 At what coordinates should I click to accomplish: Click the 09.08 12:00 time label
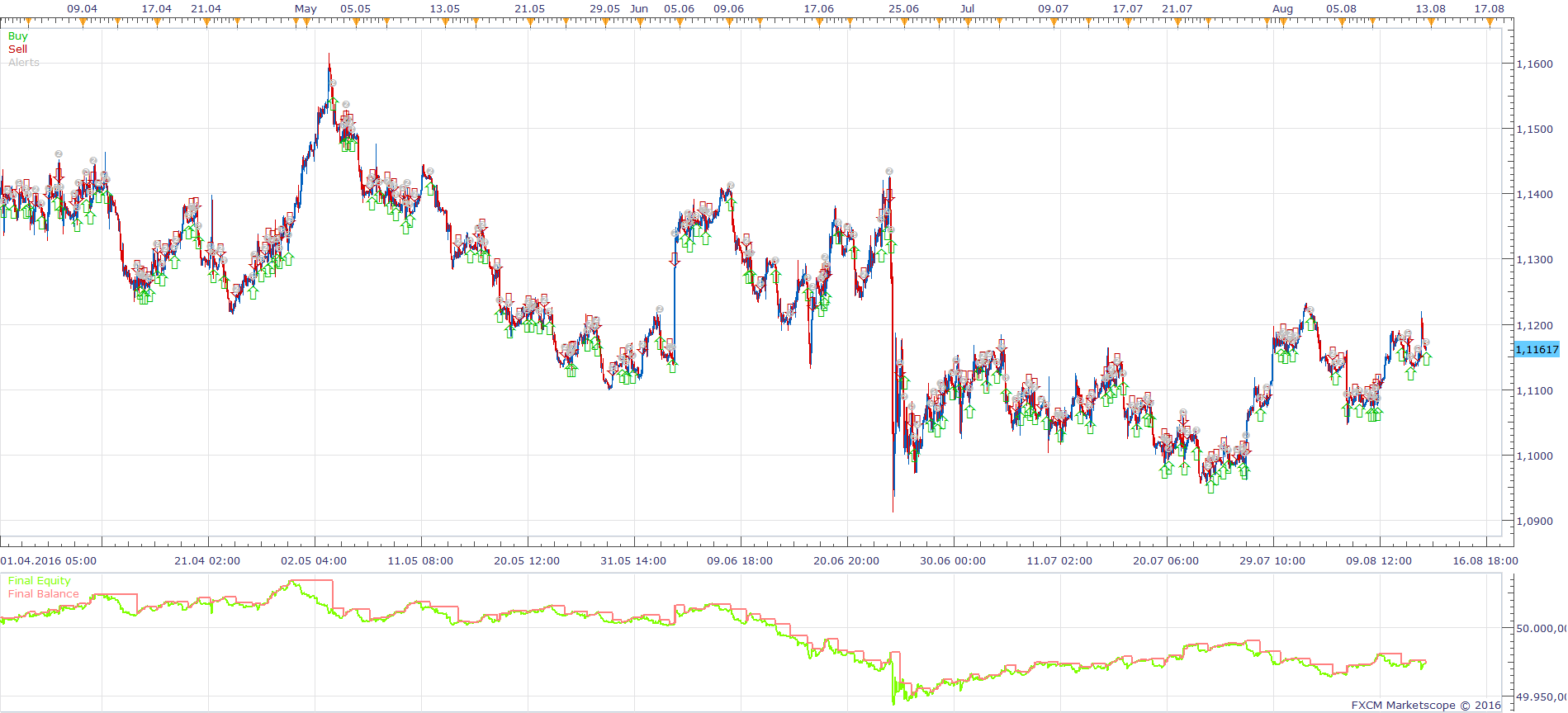pos(1379,561)
